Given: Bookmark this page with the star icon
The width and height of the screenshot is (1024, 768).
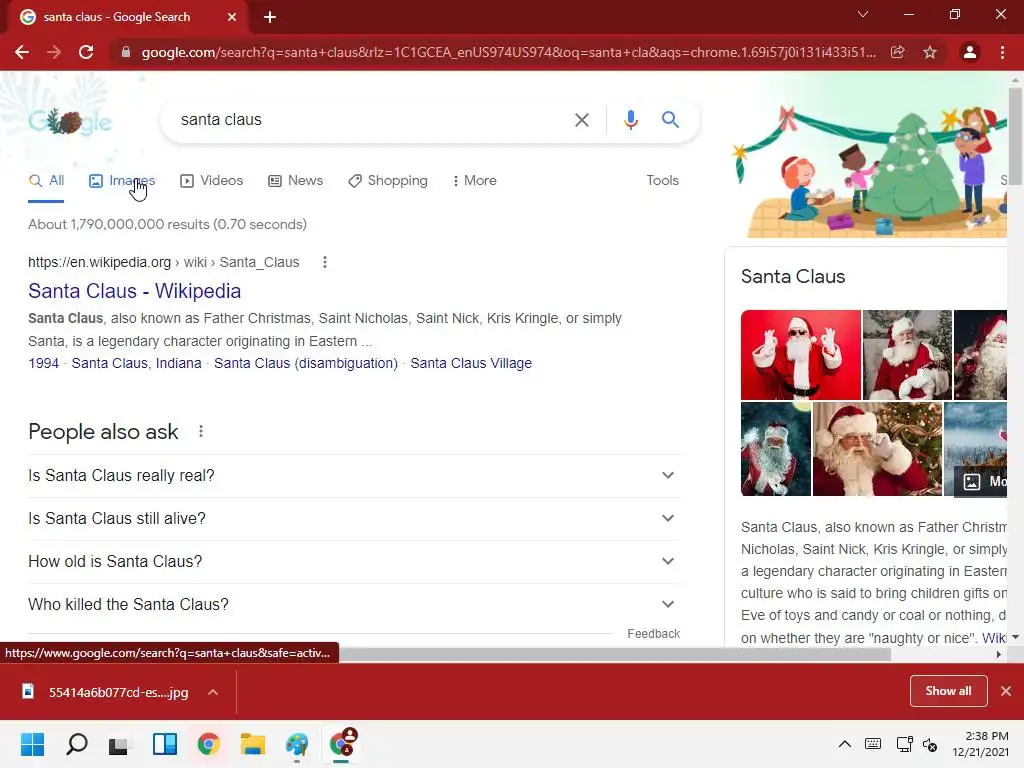Looking at the screenshot, I should click(x=930, y=52).
